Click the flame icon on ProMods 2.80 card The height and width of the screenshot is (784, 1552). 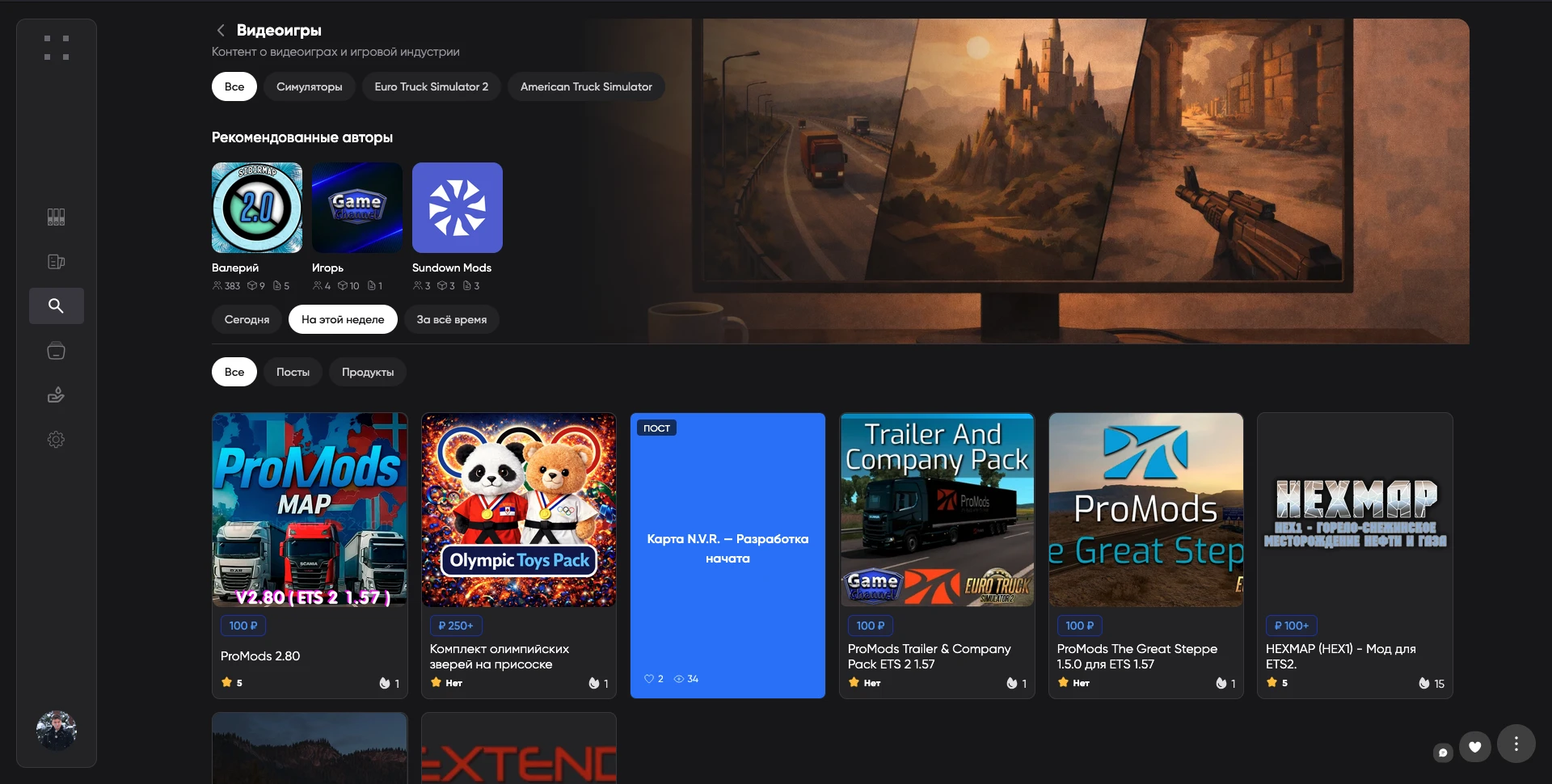(x=385, y=683)
